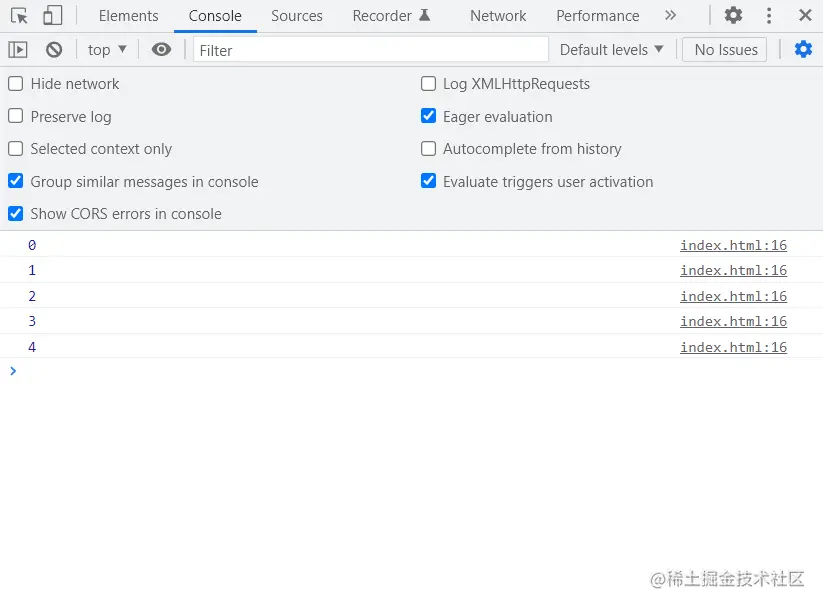Screen dimensions: 823x607
Task: Uncheck Evaluate triggers user activation
Action: (428, 181)
